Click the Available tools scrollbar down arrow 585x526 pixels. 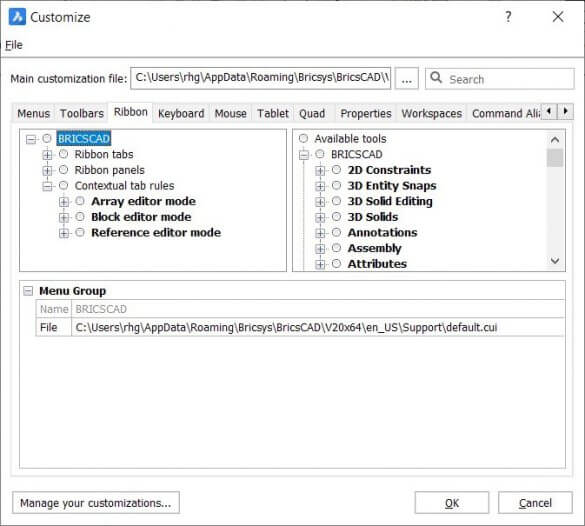click(555, 260)
